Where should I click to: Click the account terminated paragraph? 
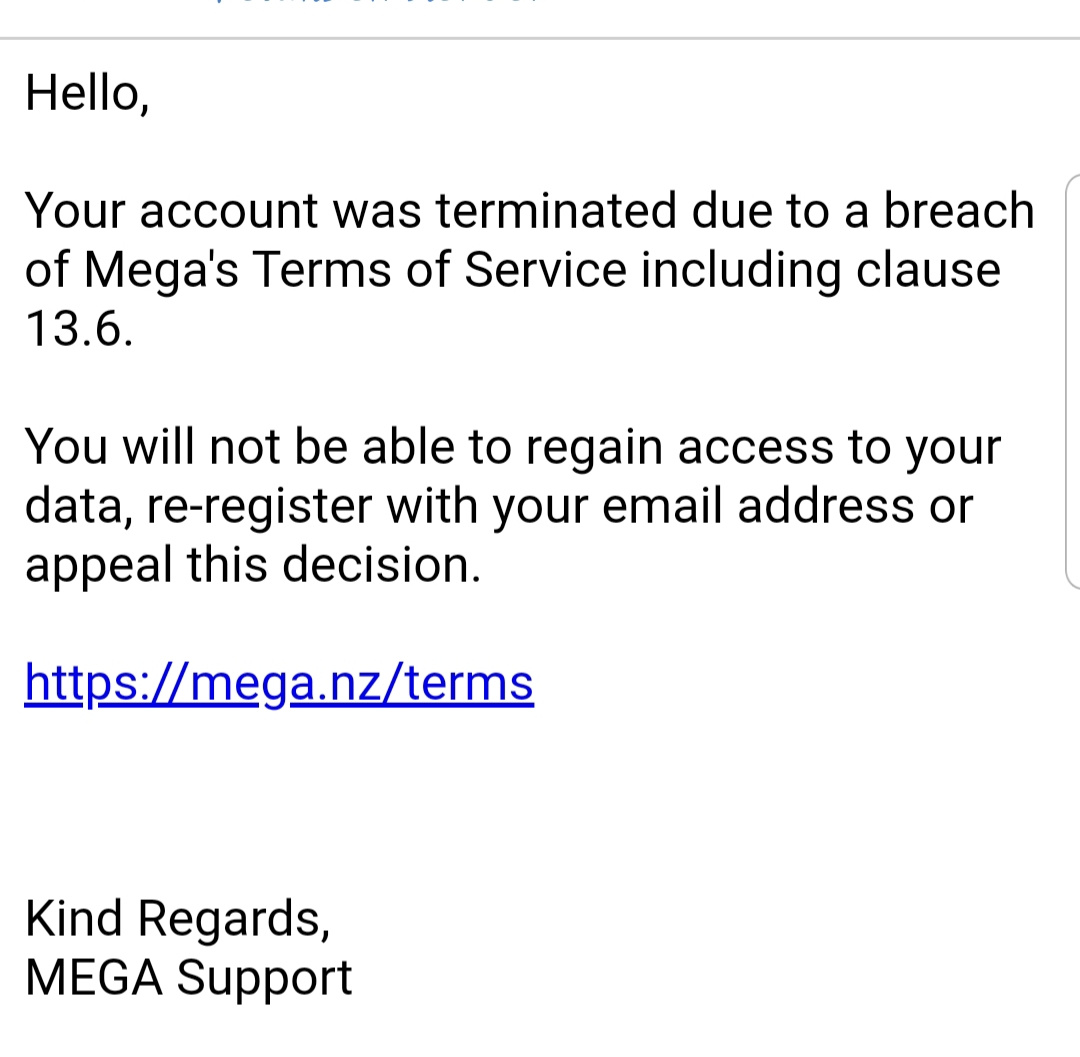530,269
